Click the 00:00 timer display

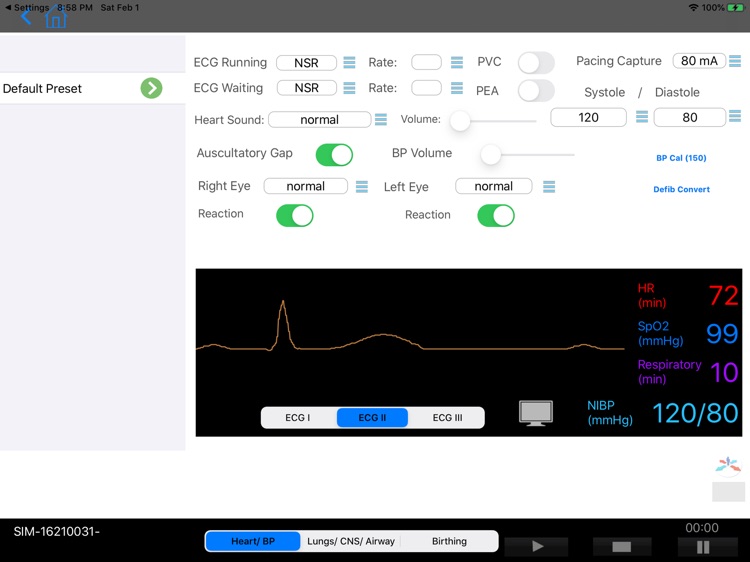click(x=702, y=528)
